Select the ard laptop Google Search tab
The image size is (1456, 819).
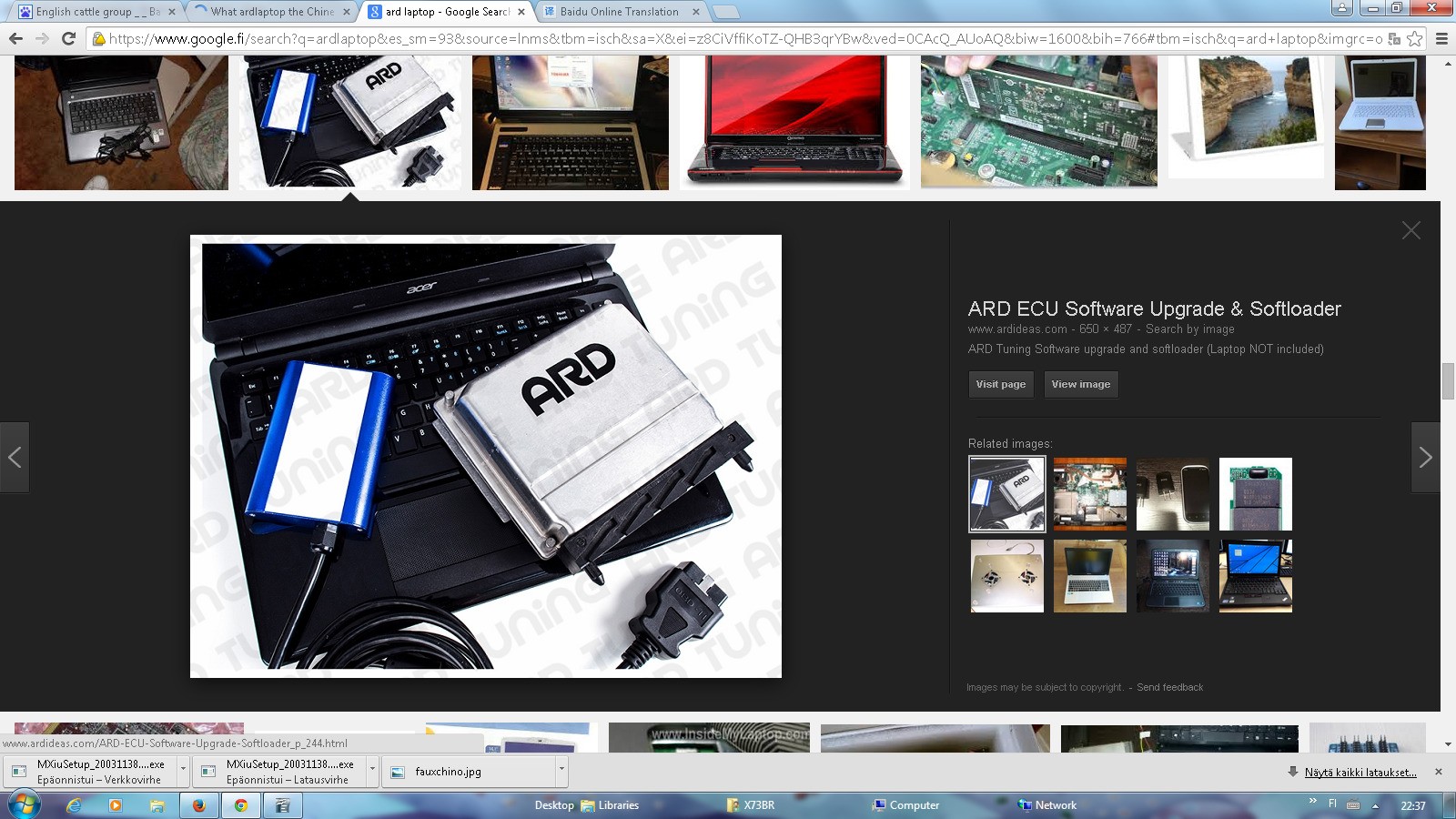(x=445, y=12)
